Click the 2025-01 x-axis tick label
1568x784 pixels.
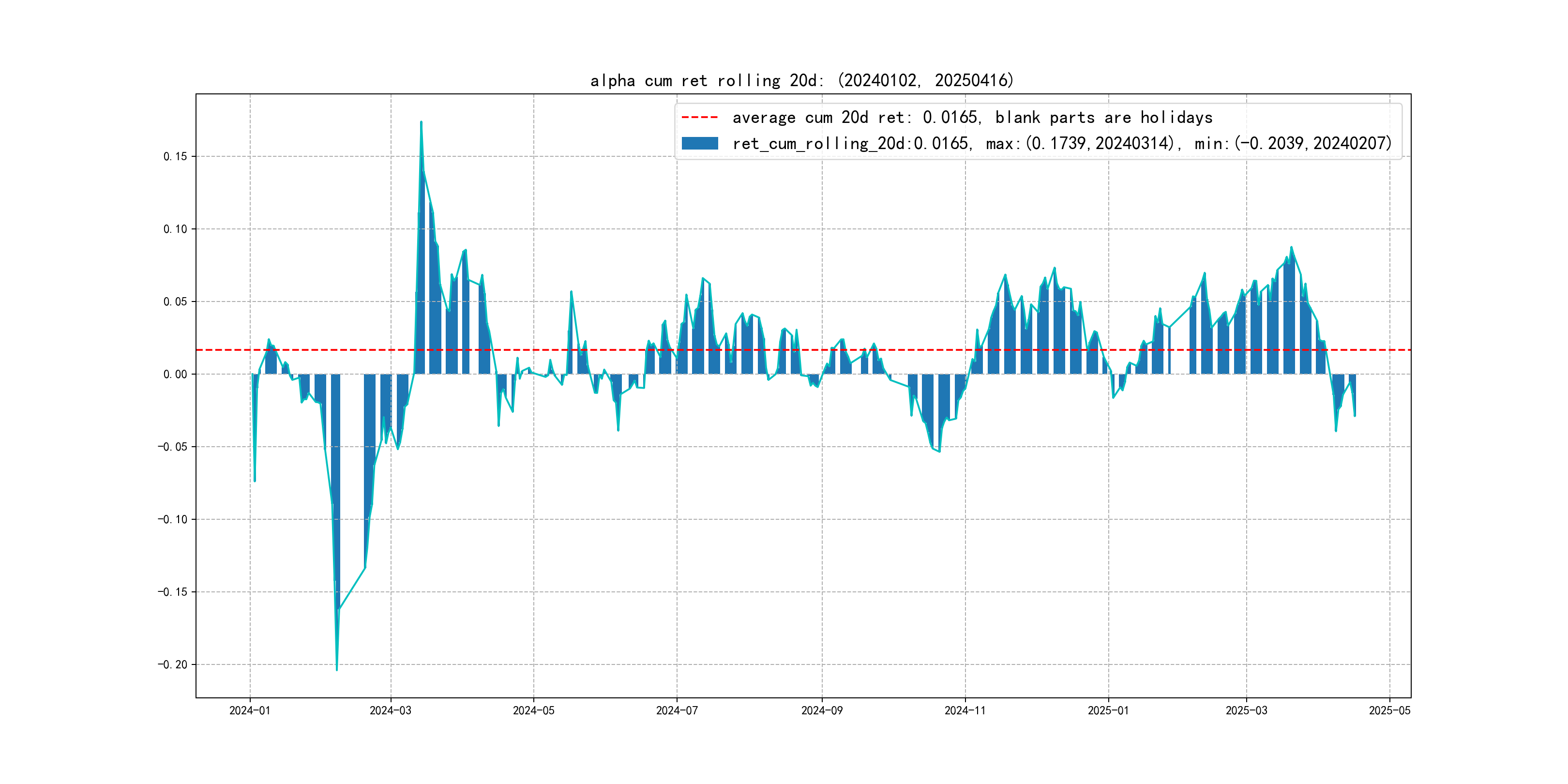pos(1108,710)
